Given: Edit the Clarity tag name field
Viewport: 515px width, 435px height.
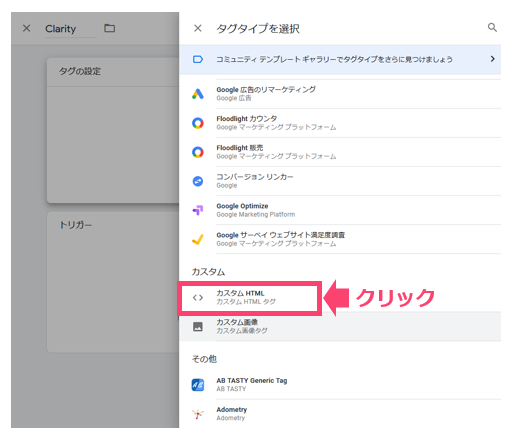Looking at the screenshot, I should [x=71, y=29].
